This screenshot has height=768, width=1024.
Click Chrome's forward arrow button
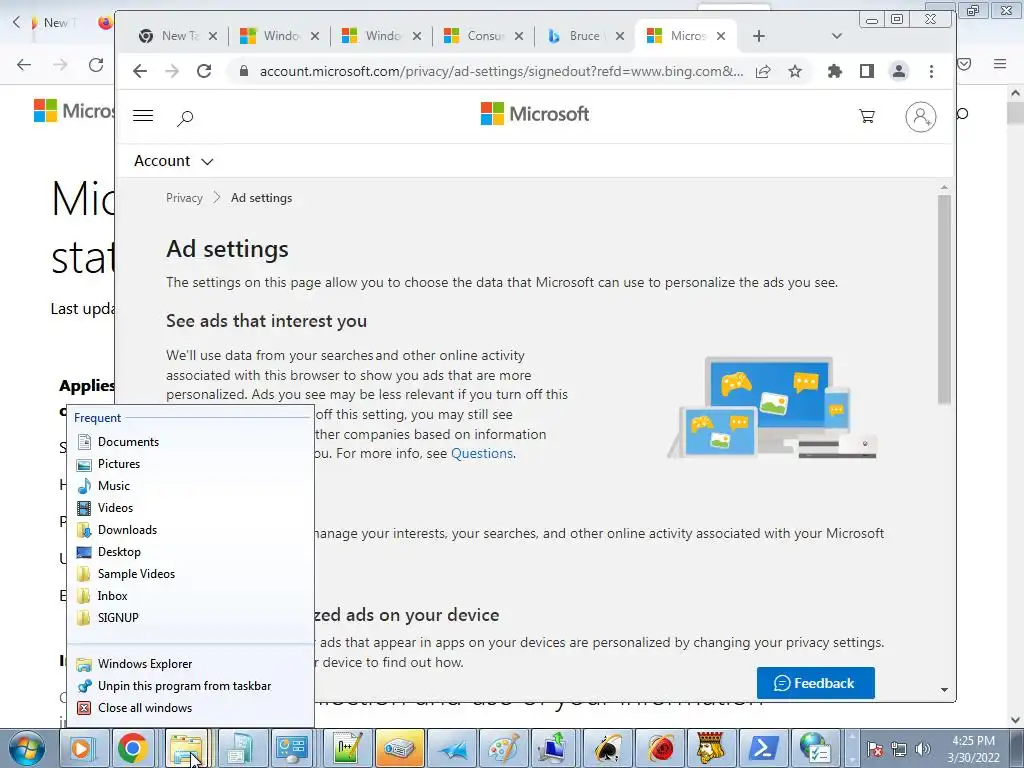point(172,71)
